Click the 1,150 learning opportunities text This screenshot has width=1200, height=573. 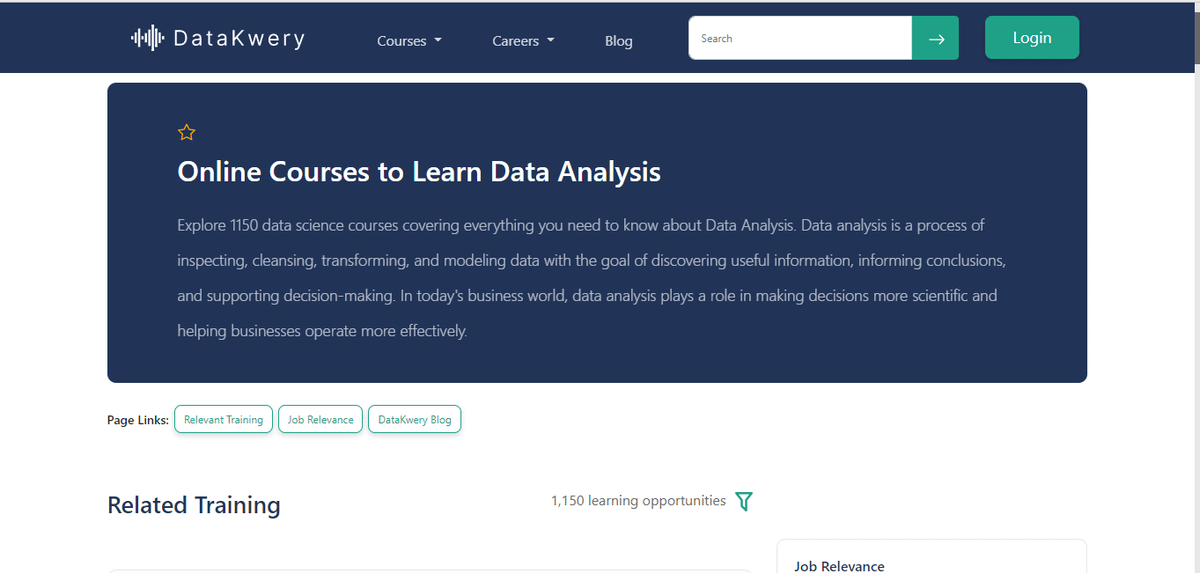tap(638, 501)
